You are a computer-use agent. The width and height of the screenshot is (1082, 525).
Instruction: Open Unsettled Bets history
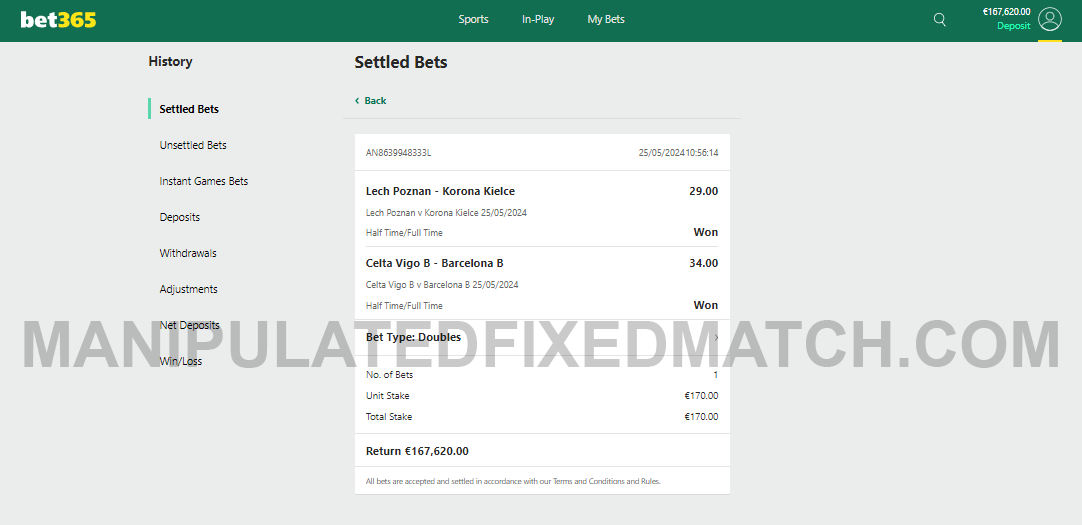pos(193,145)
